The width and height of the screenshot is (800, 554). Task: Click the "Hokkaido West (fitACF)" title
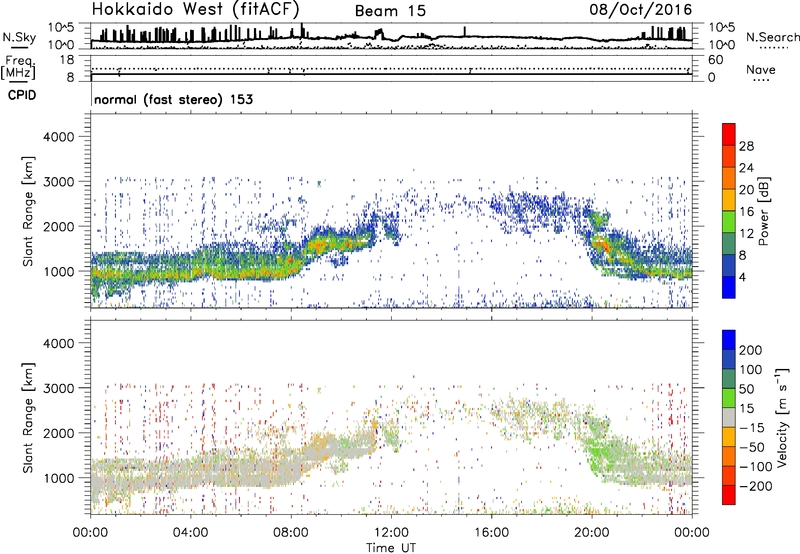click(x=195, y=10)
